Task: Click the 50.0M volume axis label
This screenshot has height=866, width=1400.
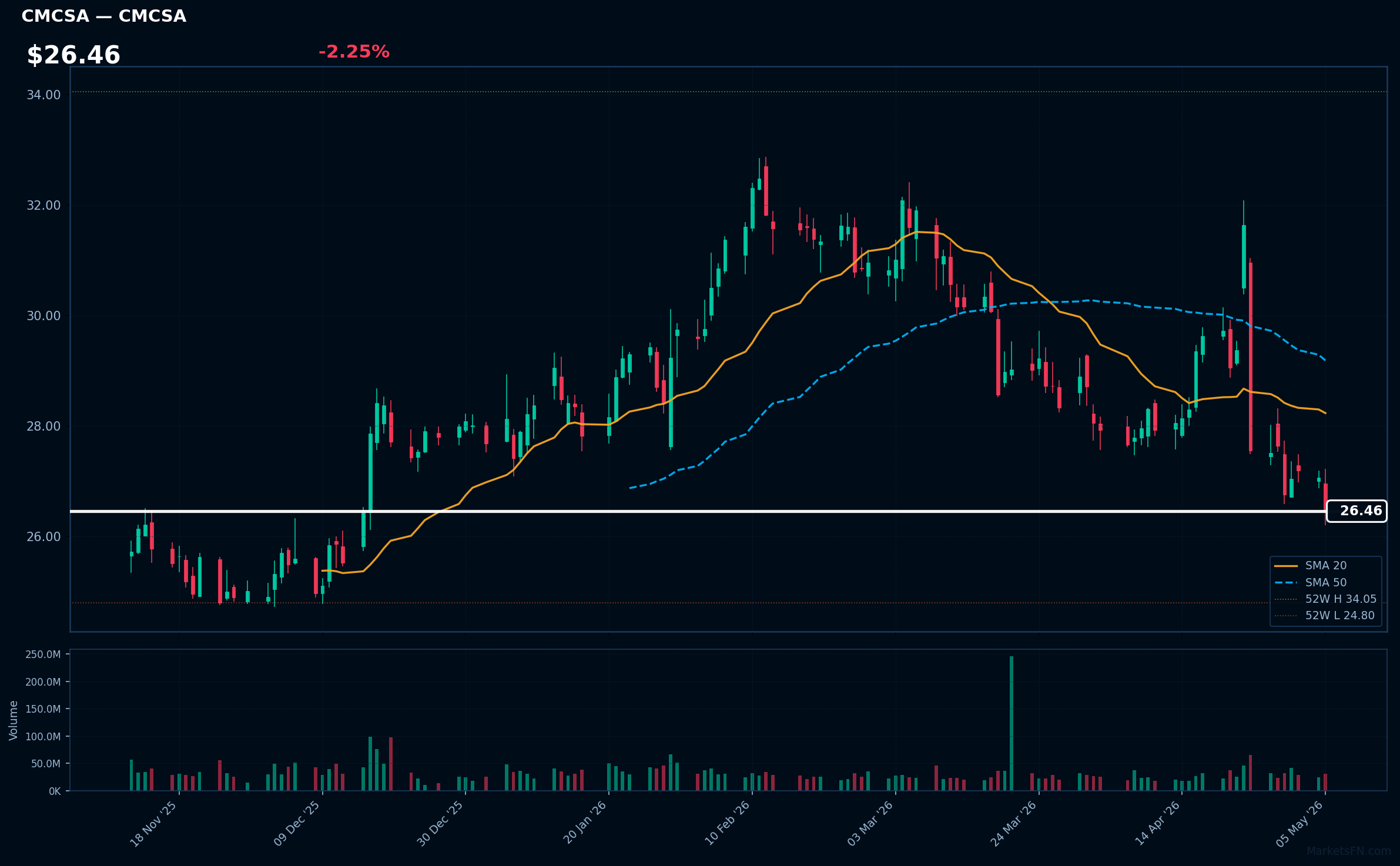Action: 46,764
